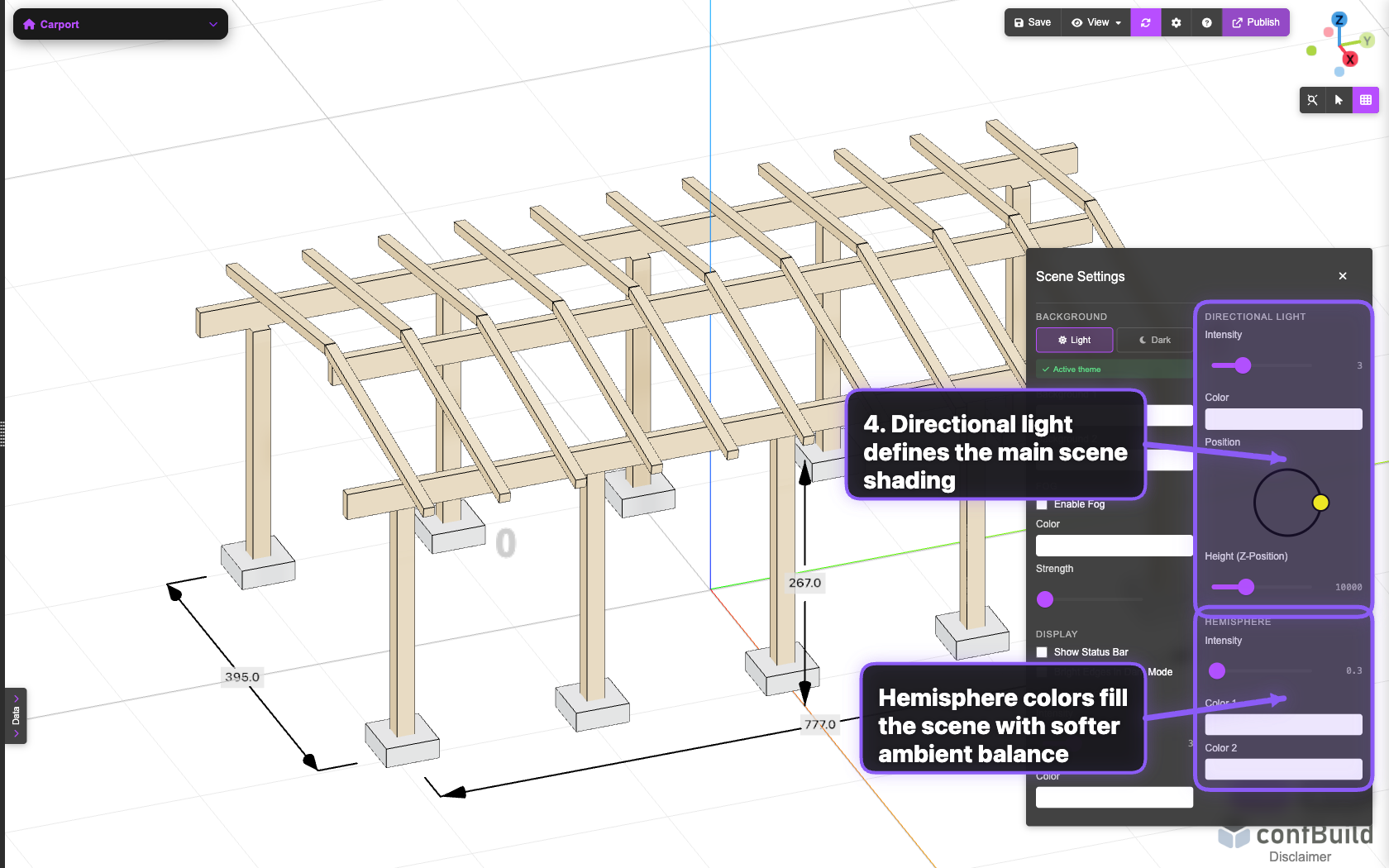Click the Z axis on the orientation gizmo
This screenshot has width=1389, height=868.
1339,20
